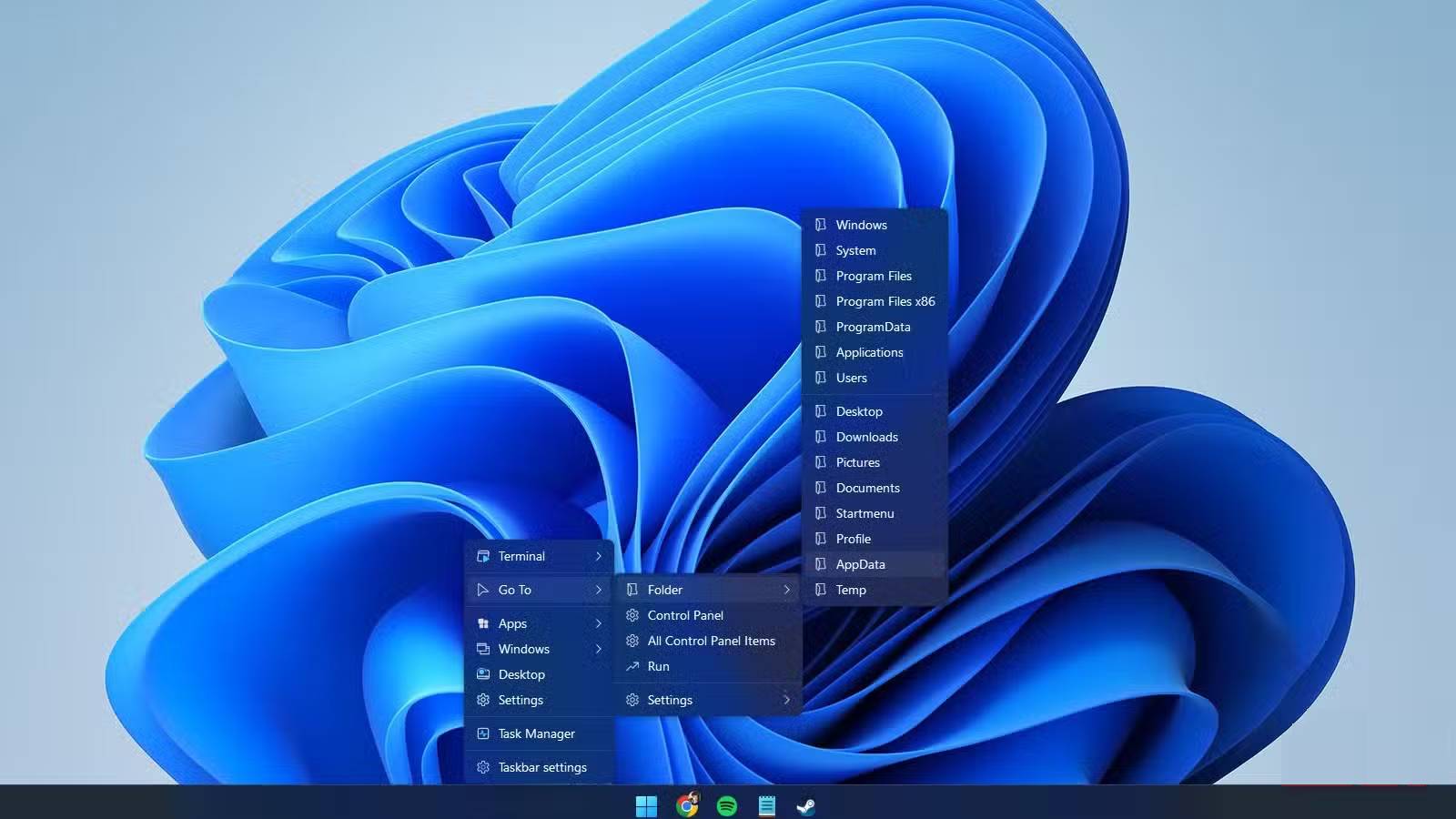Open Control Panel from the submenu
Screen dimensions: 1456x819
tap(686, 615)
